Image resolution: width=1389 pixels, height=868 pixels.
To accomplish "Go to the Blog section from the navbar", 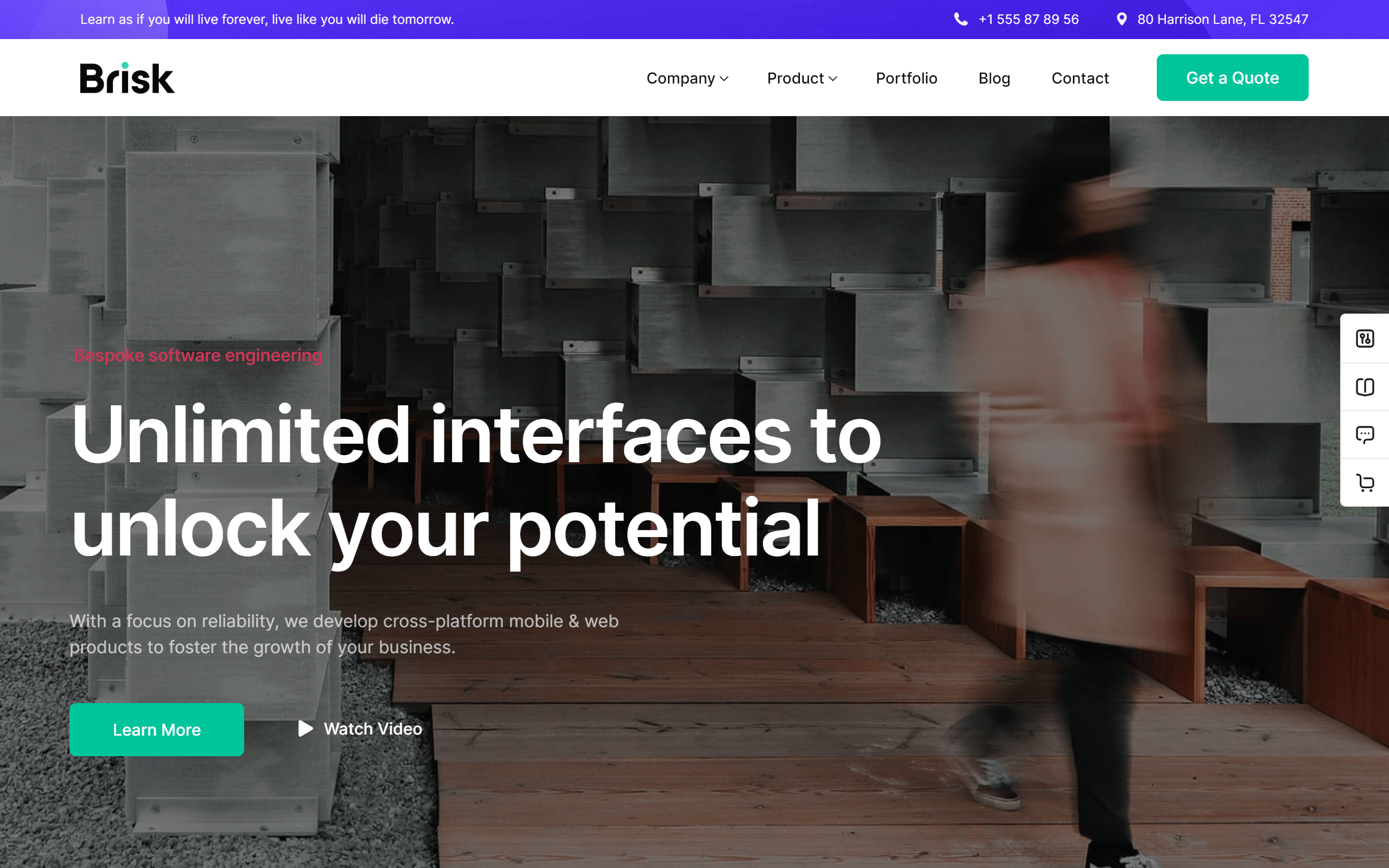I will click(994, 78).
